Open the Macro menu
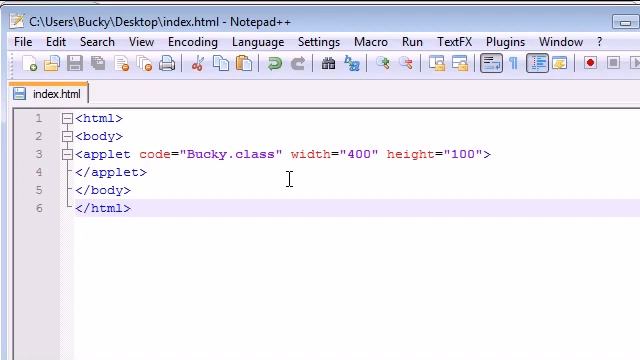 pyautogui.click(x=371, y=42)
